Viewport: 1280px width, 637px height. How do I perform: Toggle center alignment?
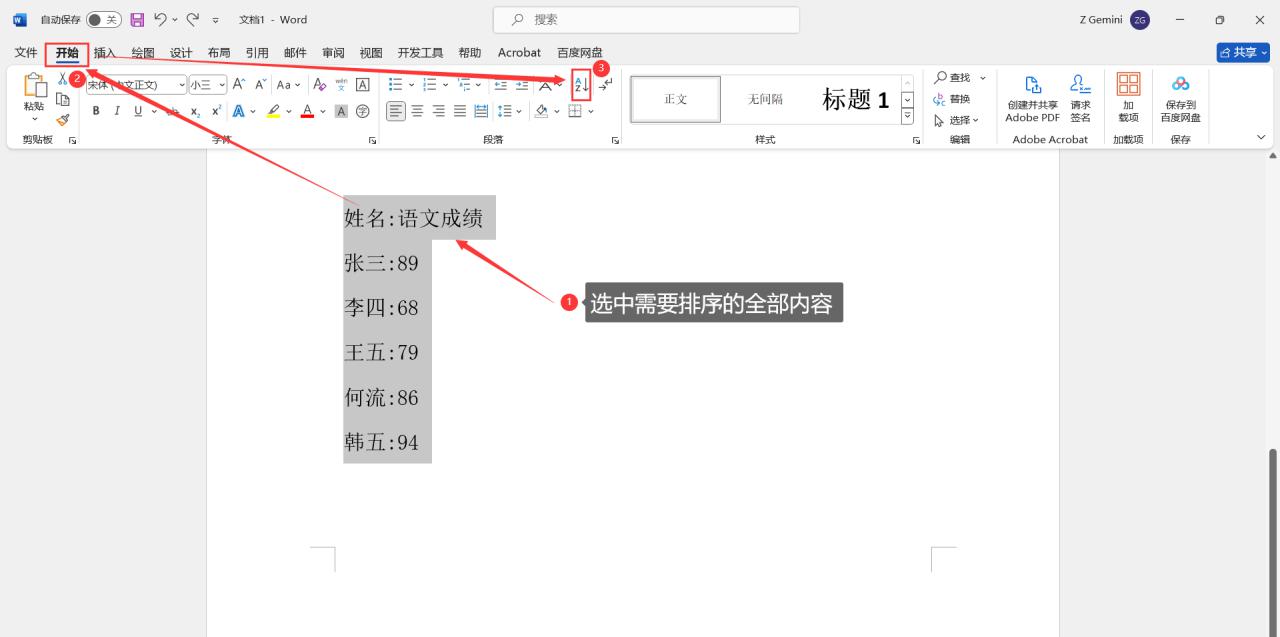(417, 111)
